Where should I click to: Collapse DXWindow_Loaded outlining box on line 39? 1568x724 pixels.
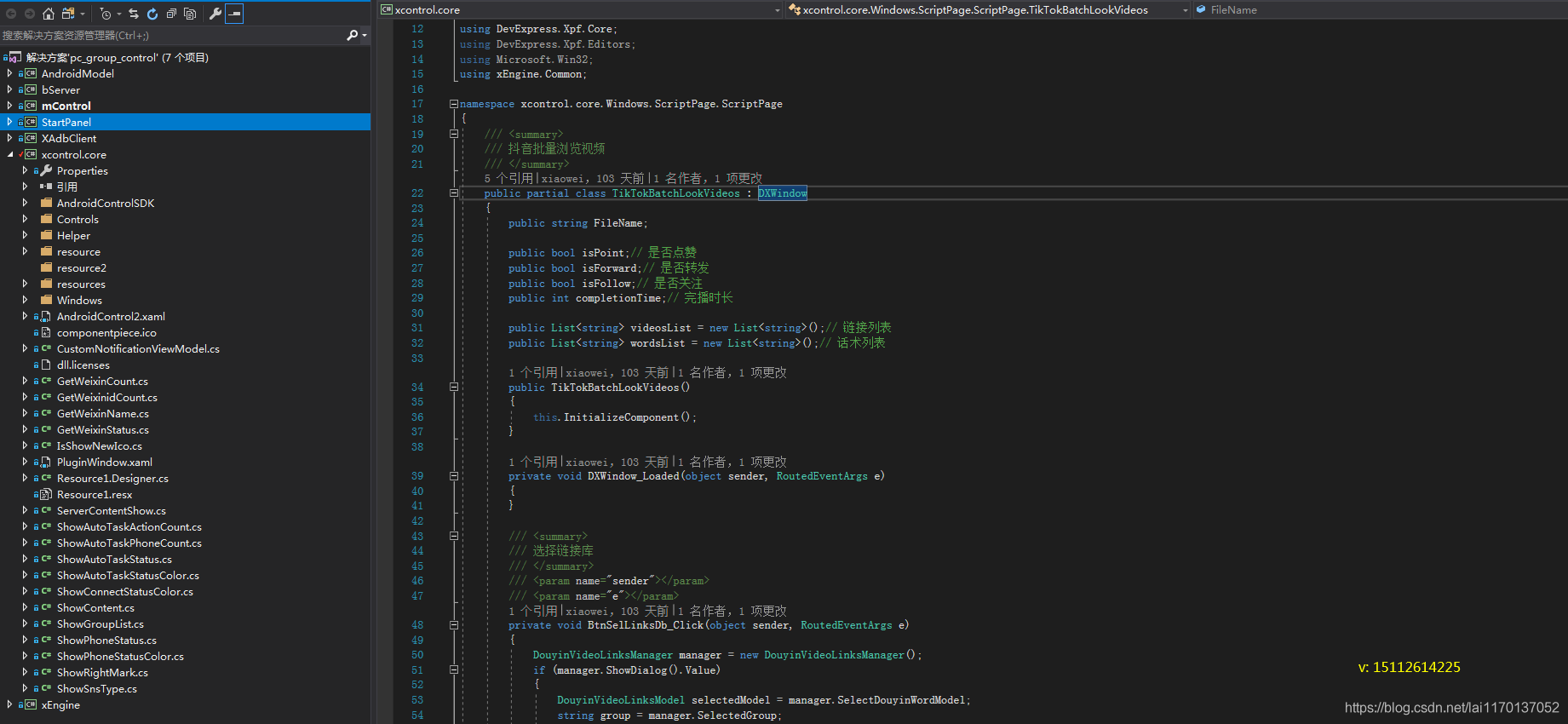coord(454,476)
